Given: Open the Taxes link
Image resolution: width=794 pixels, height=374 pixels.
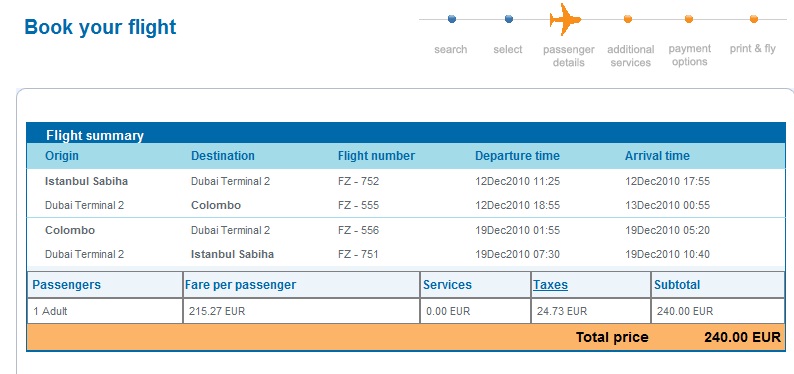Looking at the screenshot, I should click(x=550, y=285).
